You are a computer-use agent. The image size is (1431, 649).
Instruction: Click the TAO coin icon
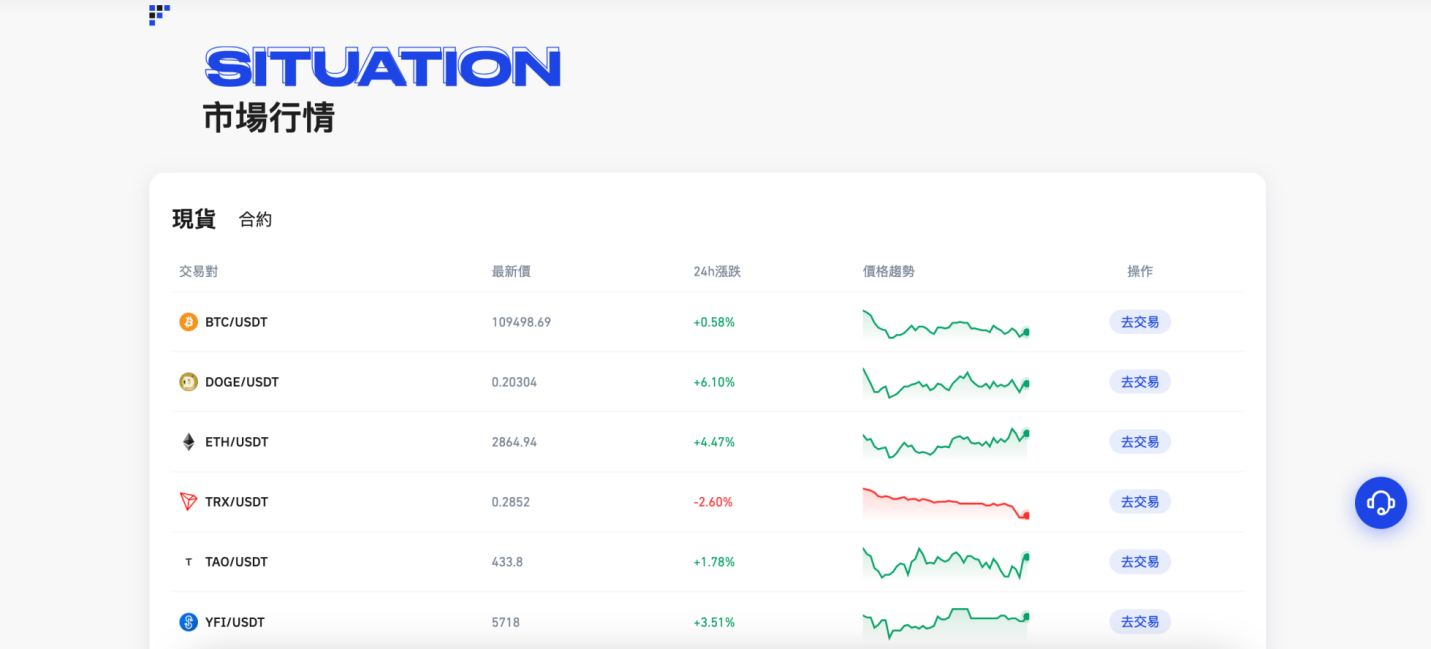188,562
